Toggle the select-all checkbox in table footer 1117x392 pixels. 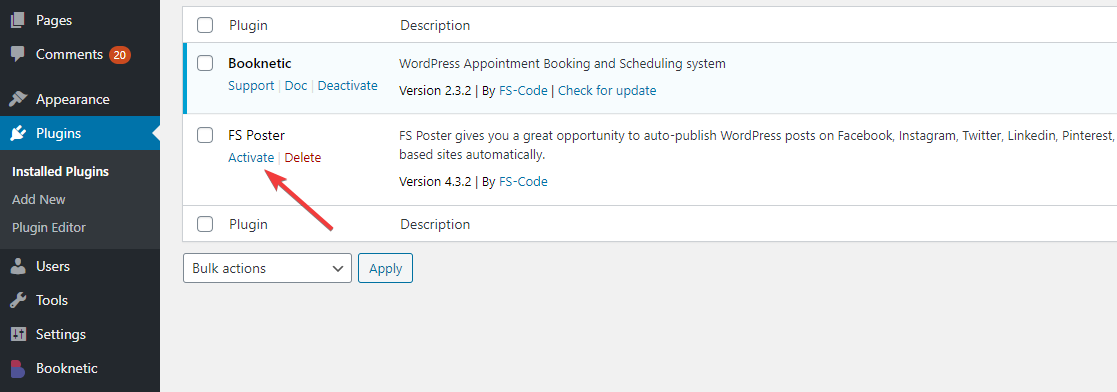205,224
